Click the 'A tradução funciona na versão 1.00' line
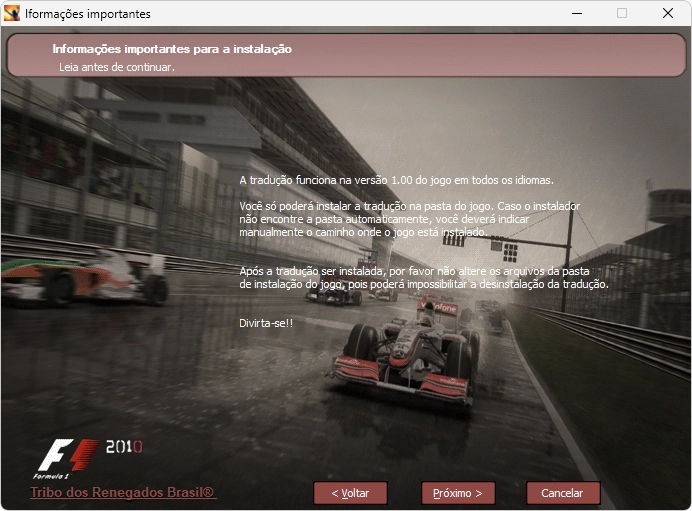Screen dimensions: 692x511 click(396, 180)
